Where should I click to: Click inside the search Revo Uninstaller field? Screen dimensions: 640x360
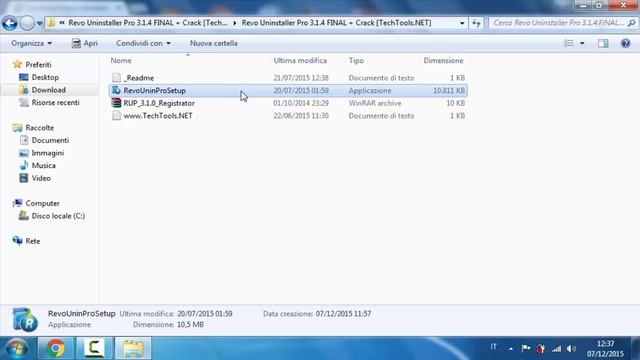[558, 23]
